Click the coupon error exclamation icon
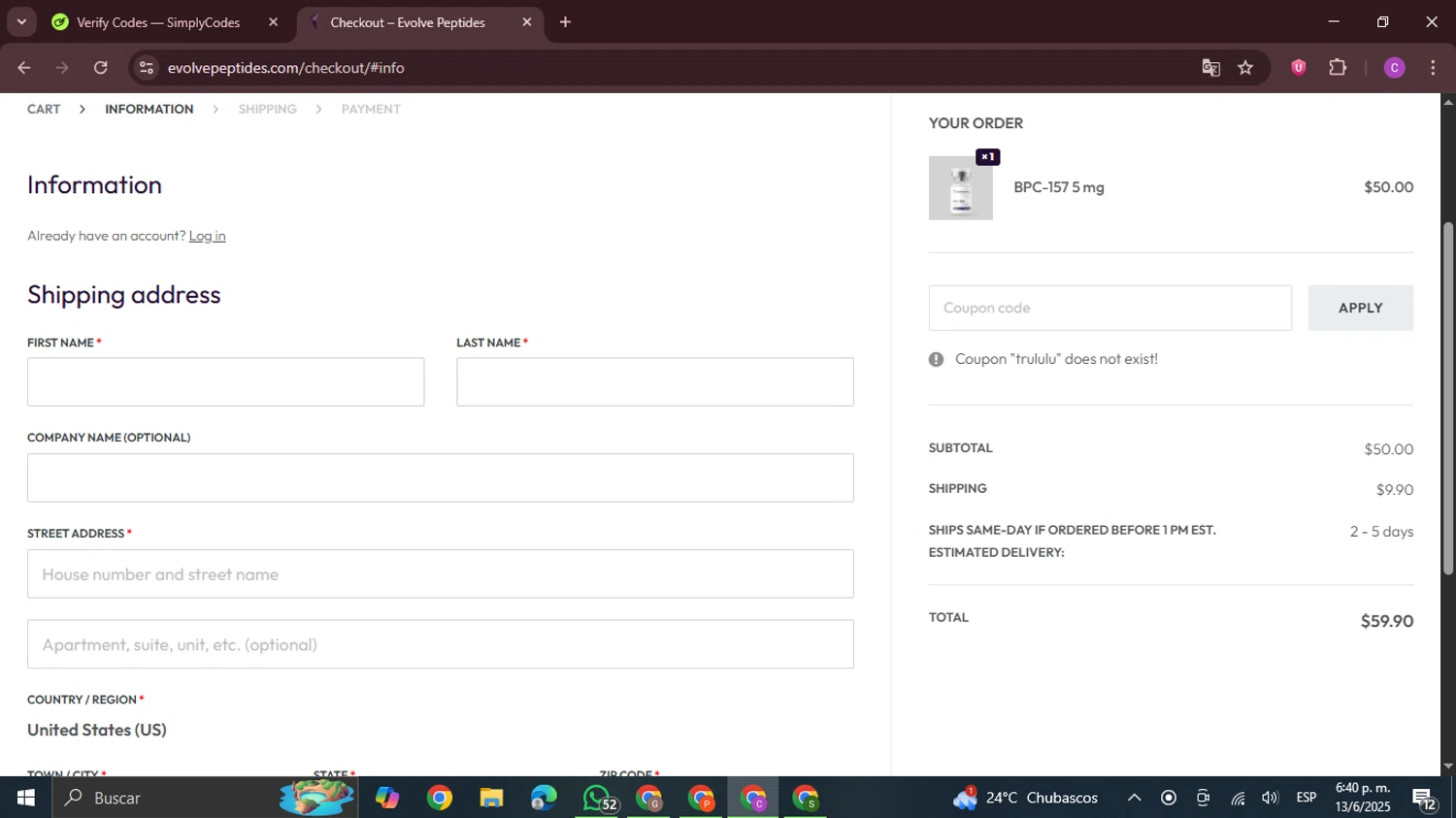The image size is (1456, 818). [x=936, y=359]
